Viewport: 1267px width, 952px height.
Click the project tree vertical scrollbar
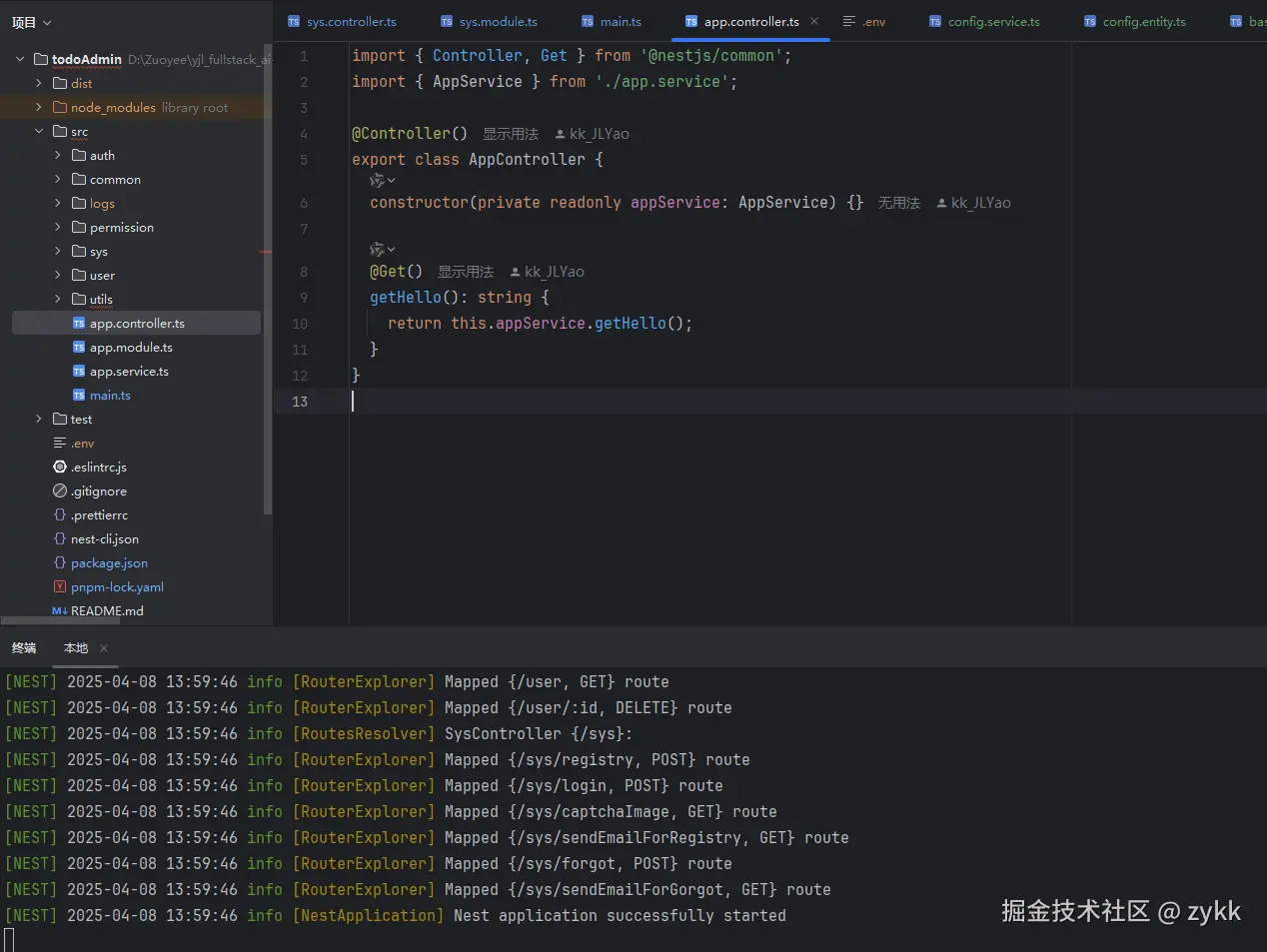[x=267, y=280]
